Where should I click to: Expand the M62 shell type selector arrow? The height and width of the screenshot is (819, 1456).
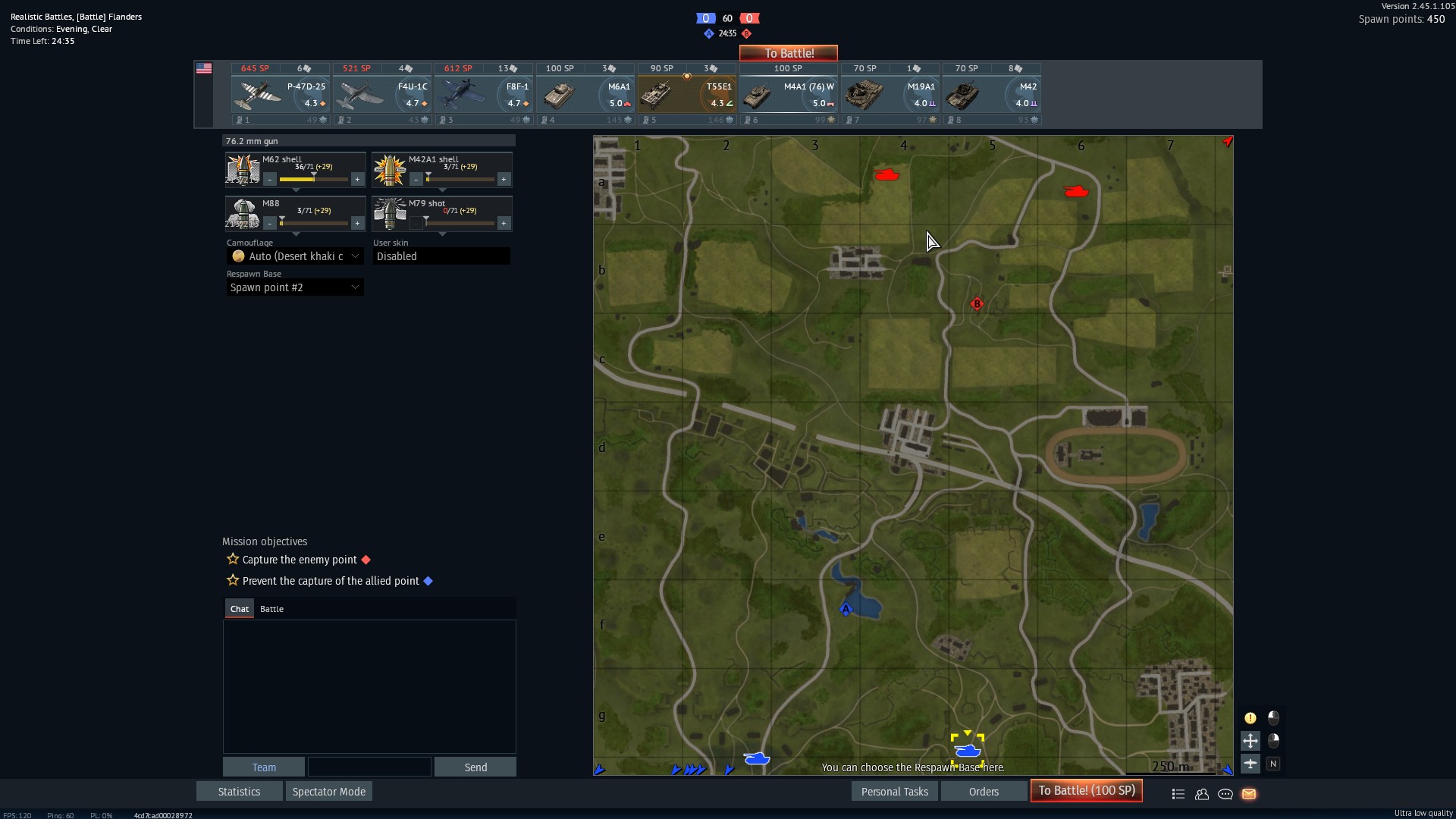(296, 190)
